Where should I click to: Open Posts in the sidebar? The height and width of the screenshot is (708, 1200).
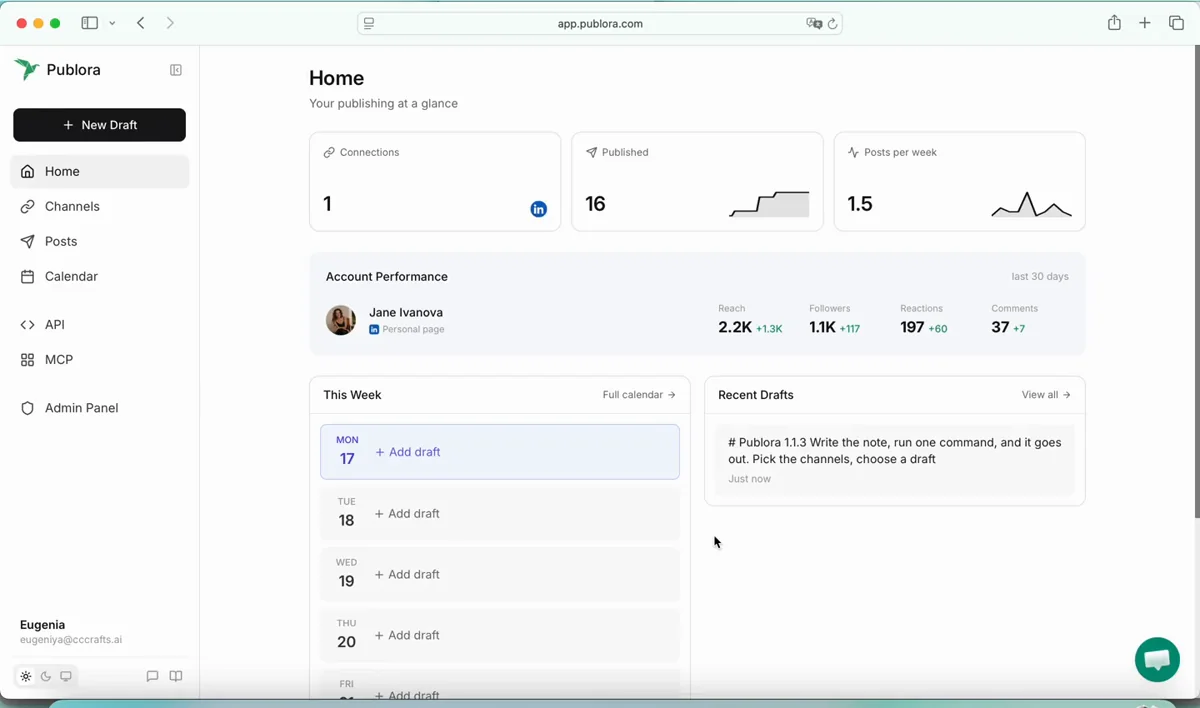click(100, 241)
